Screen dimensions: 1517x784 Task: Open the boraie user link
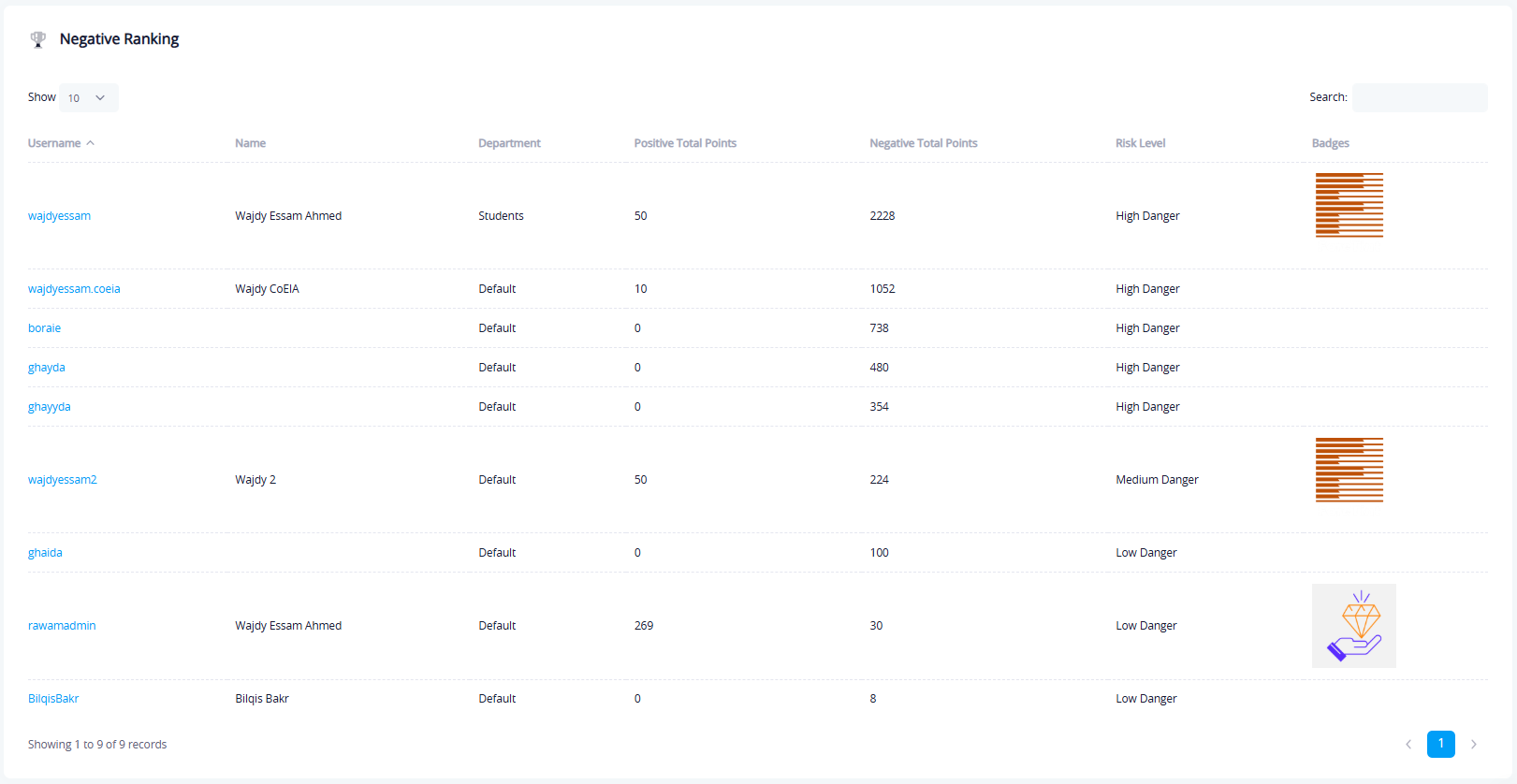[44, 328]
